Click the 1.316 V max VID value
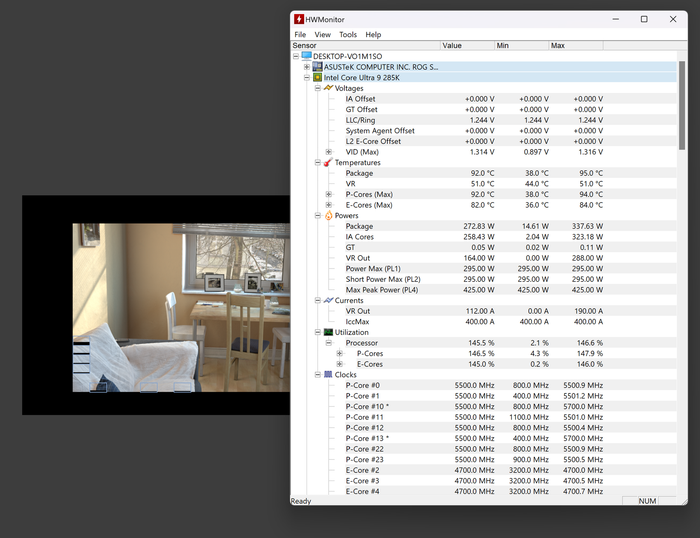Screen dimensions: 700x538 point(590,152)
